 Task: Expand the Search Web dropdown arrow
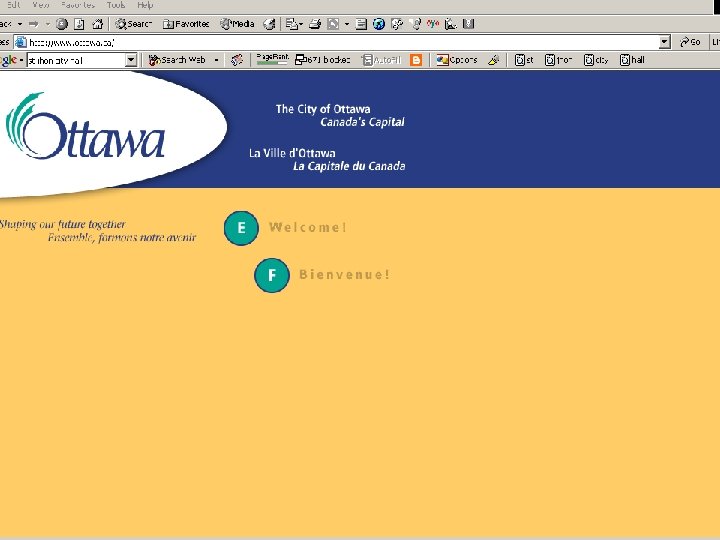216,60
